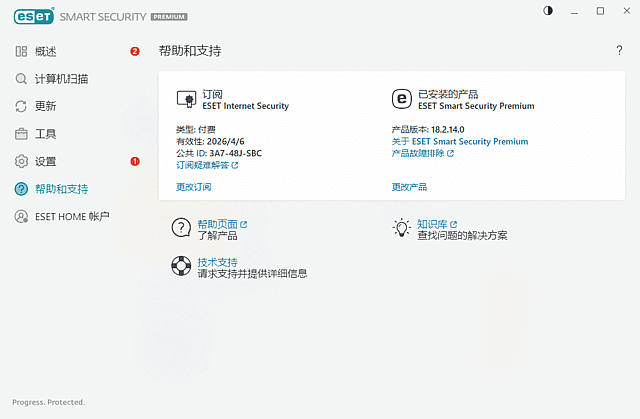This screenshot has width=640, height=419.
Task: Click the 有效性: 2026/4/6 text
Action: pyautogui.click(x=210, y=142)
